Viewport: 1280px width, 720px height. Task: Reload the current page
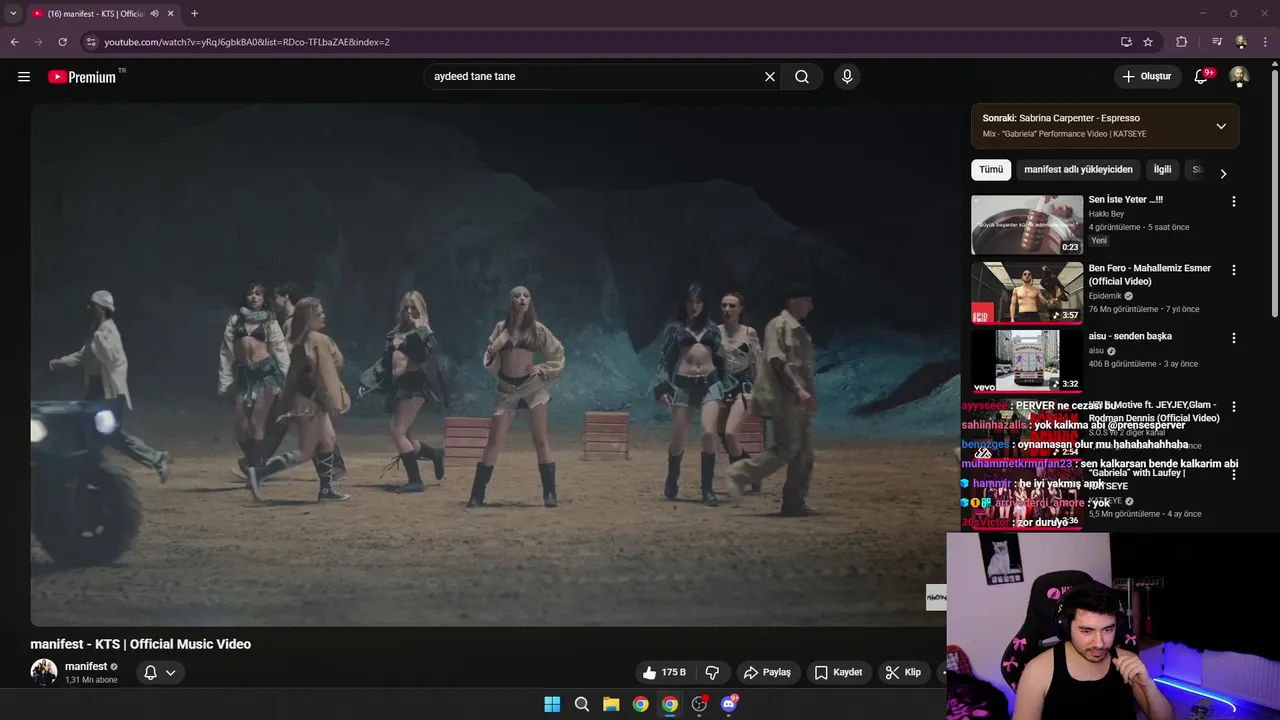tap(62, 42)
